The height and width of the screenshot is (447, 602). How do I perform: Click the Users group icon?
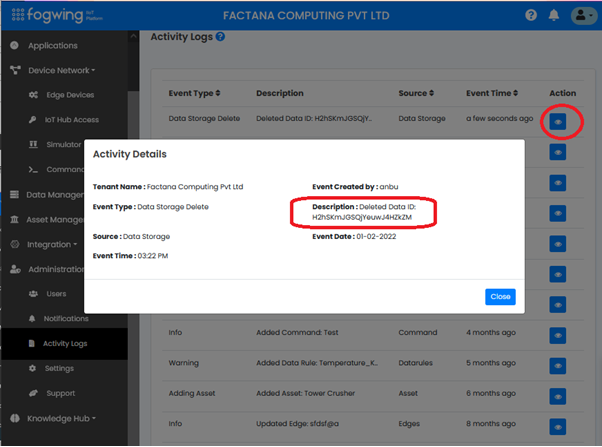tap(33, 294)
